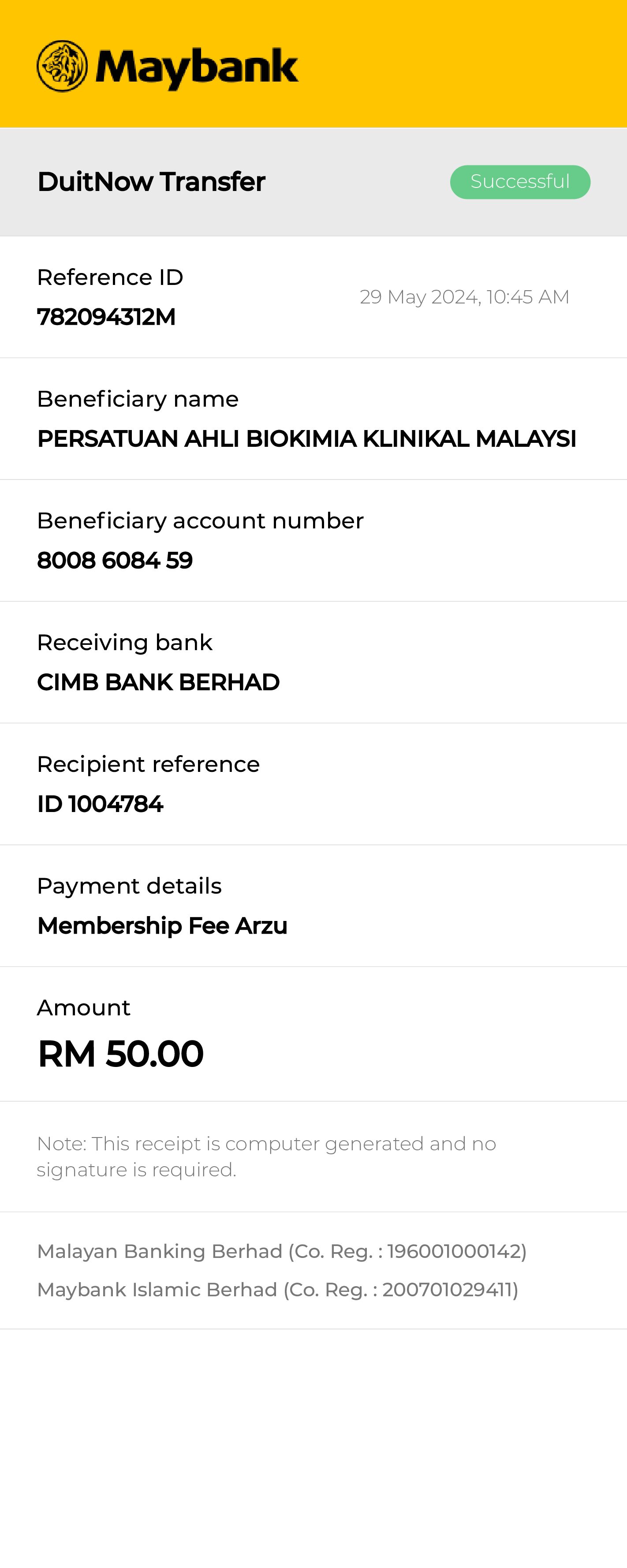The width and height of the screenshot is (627, 1568).
Task: Tap the amount RM 50.00
Action: [x=120, y=1054]
